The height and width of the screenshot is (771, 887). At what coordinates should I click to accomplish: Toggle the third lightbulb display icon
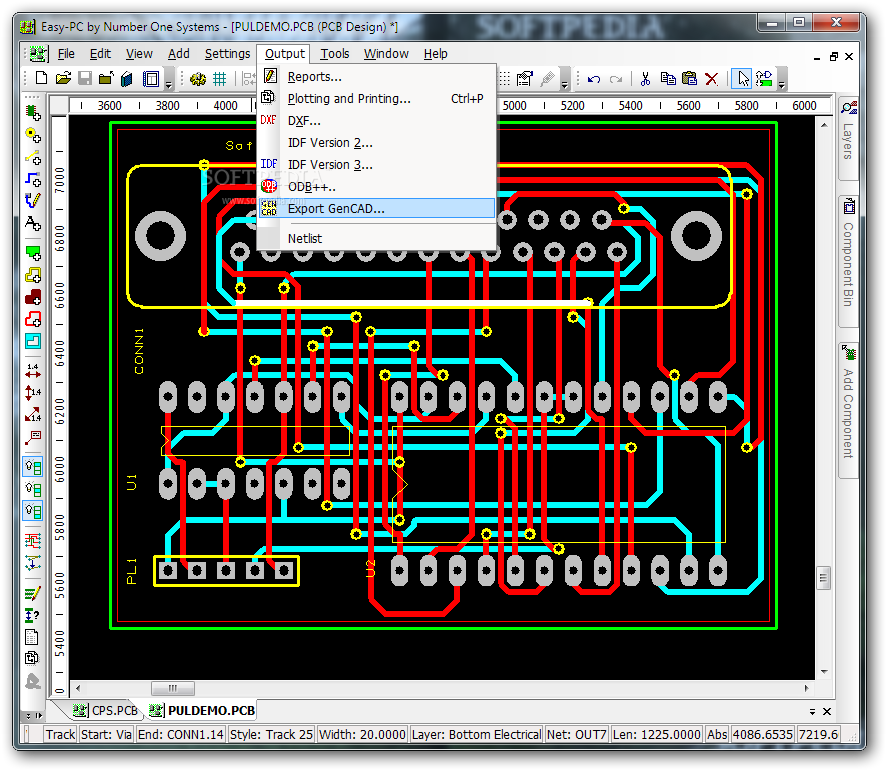pyautogui.click(x=33, y=511)
